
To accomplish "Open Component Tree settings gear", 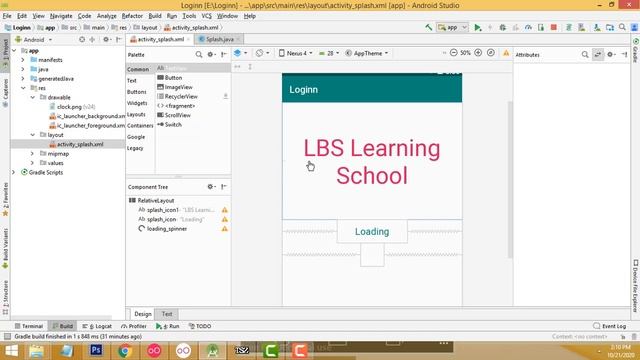I will coord(211,187).
